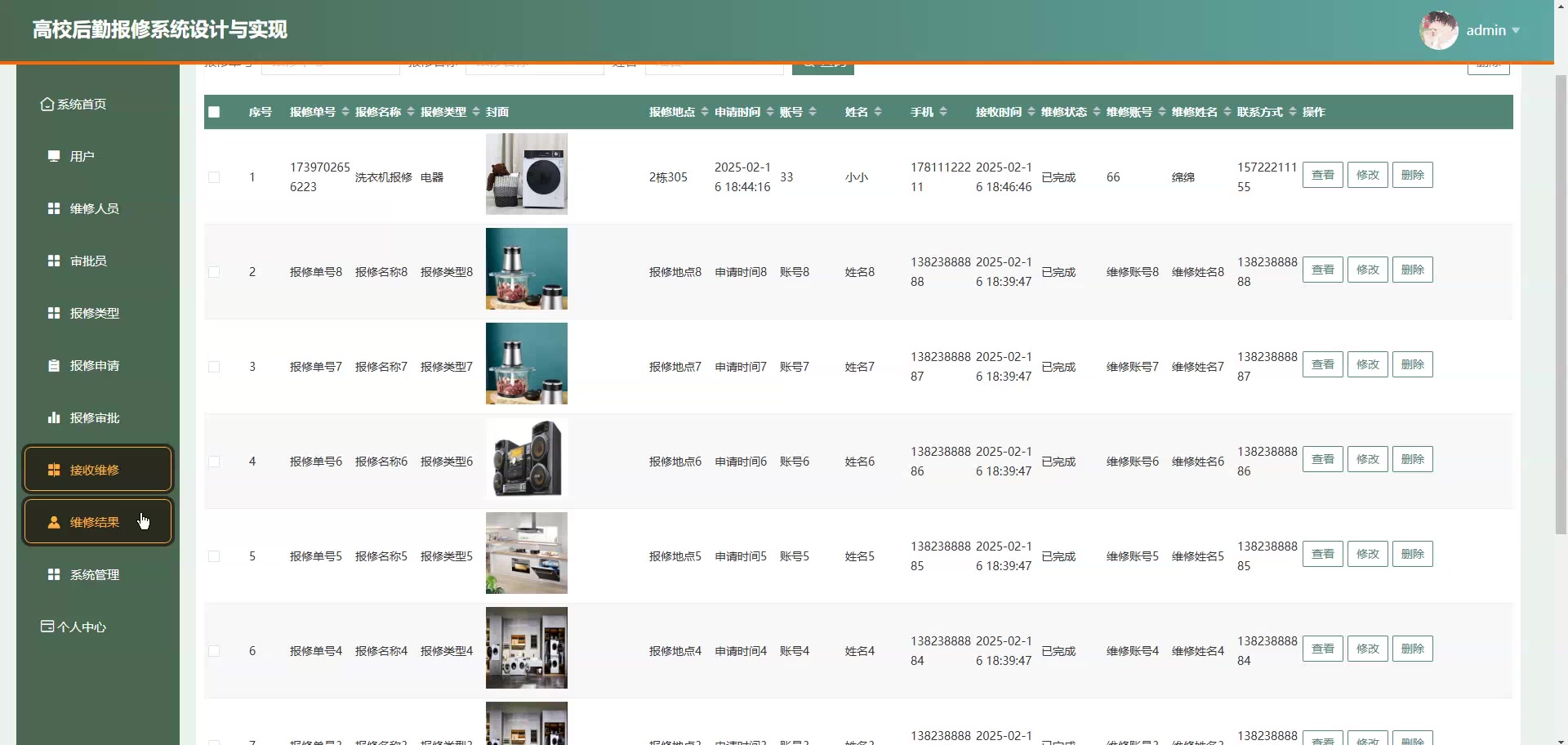Click the 电器 type cell
The image size is (1568, 745).
[432, 177]
